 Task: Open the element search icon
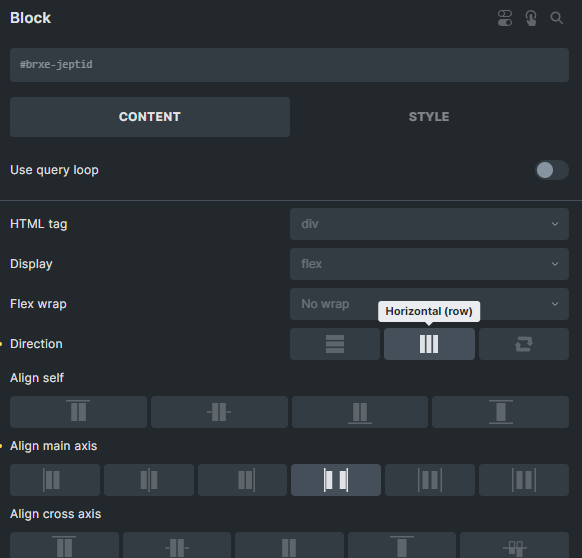(x=556, y=18)
